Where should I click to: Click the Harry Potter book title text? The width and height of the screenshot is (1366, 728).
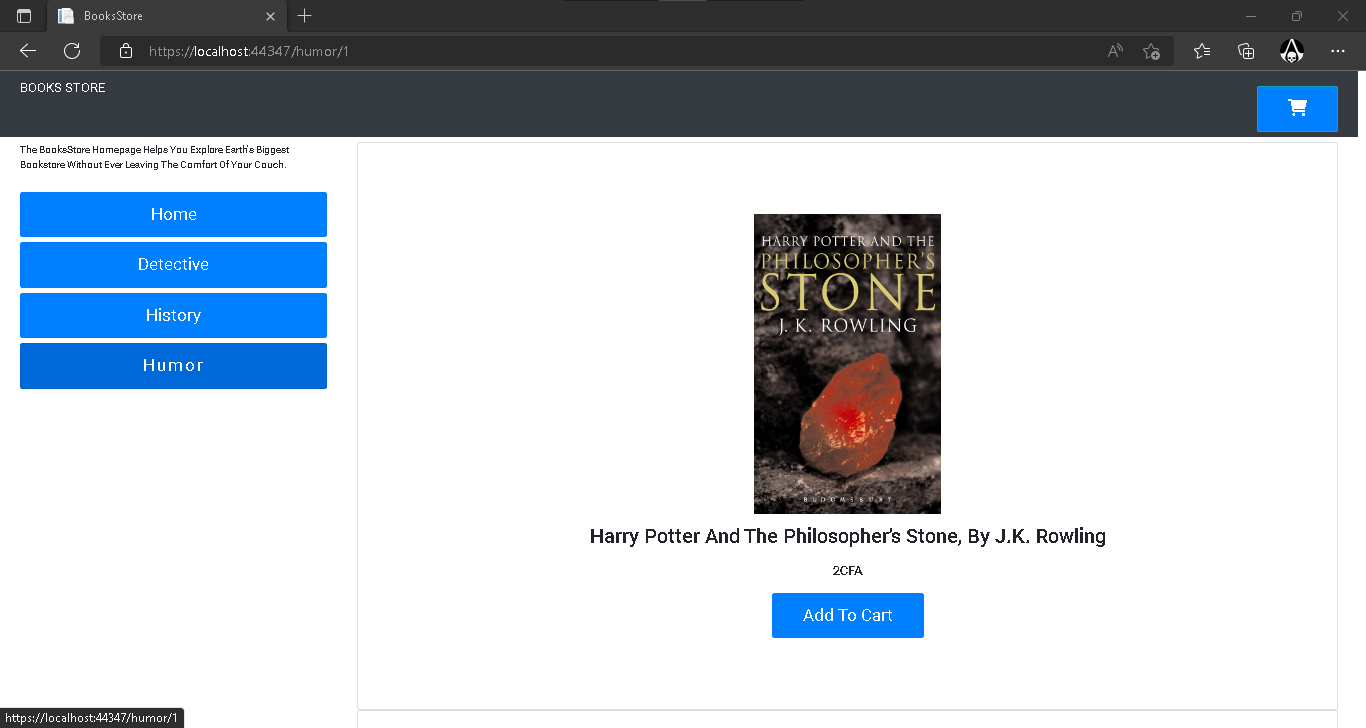(847, 536)
